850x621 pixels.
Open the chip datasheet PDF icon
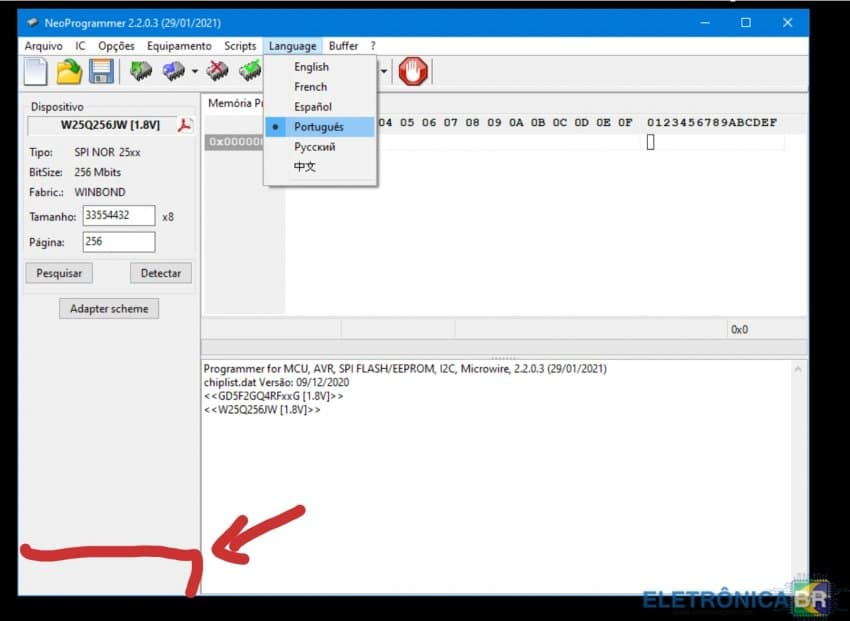pyautogui.click(x=185, y=125)
